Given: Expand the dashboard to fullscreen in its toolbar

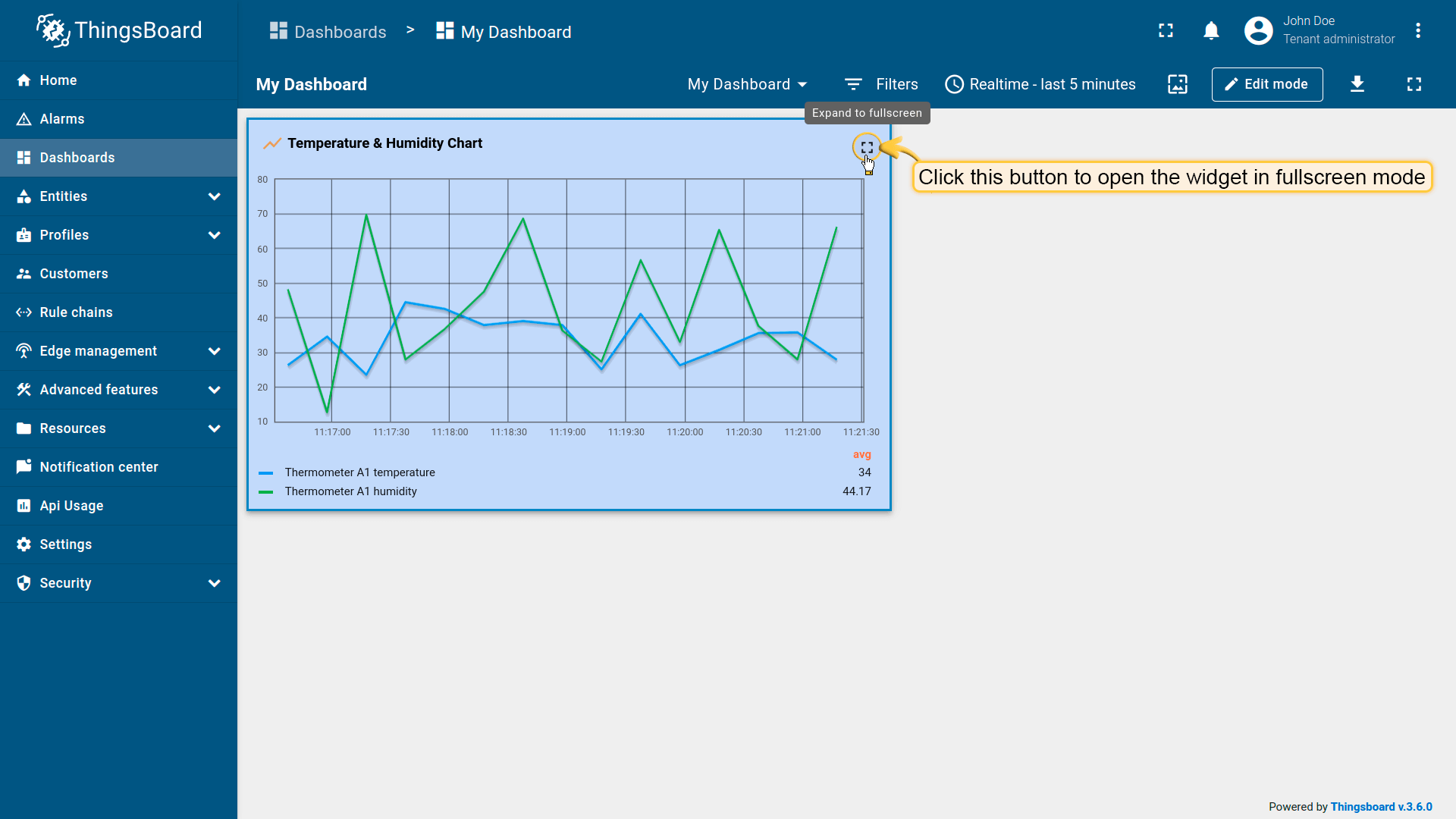Looking at the screenshot, I should click(x=1414, y=84).
